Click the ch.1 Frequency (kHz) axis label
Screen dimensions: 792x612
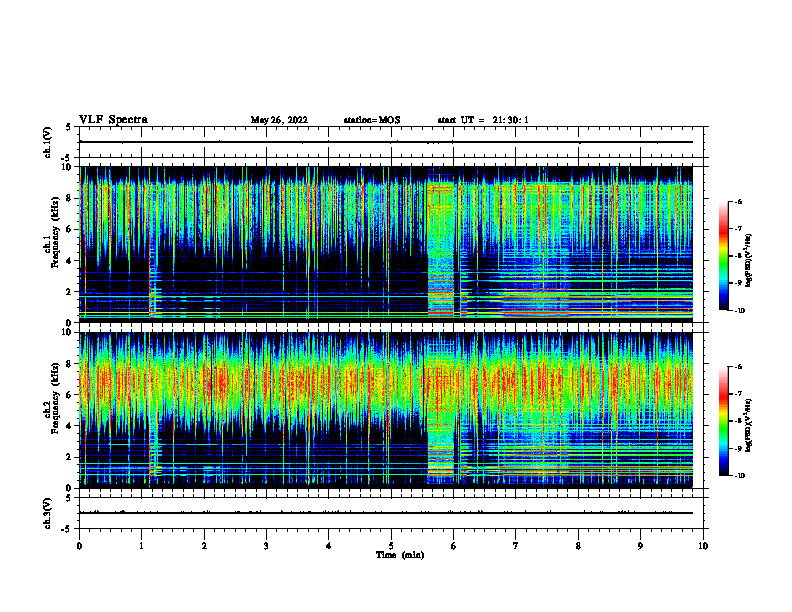coord(52,232)
